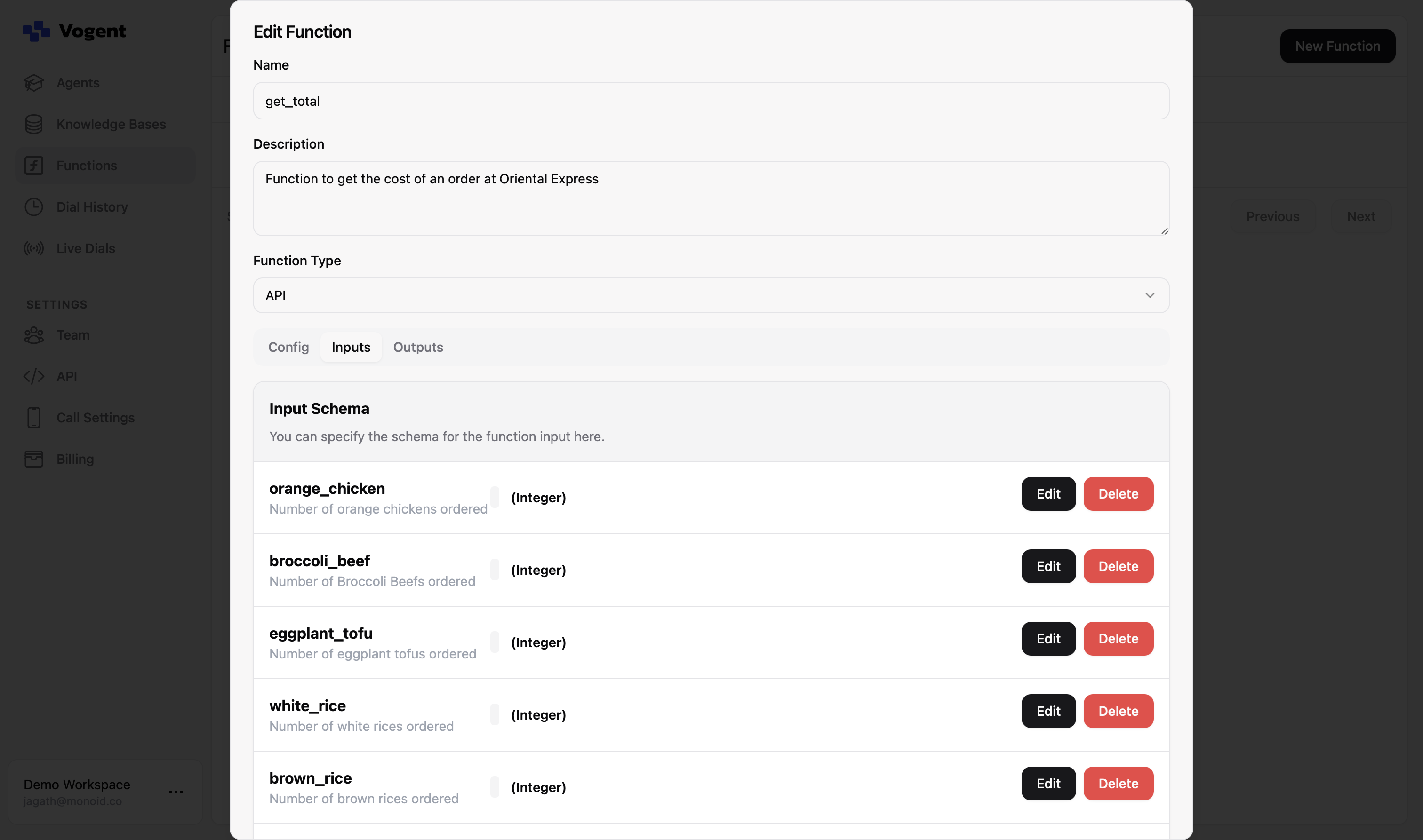This screenshot has height=840, width=1423.
Task: Click the Functions sidebar icon
Action: [x=33, y=165]
